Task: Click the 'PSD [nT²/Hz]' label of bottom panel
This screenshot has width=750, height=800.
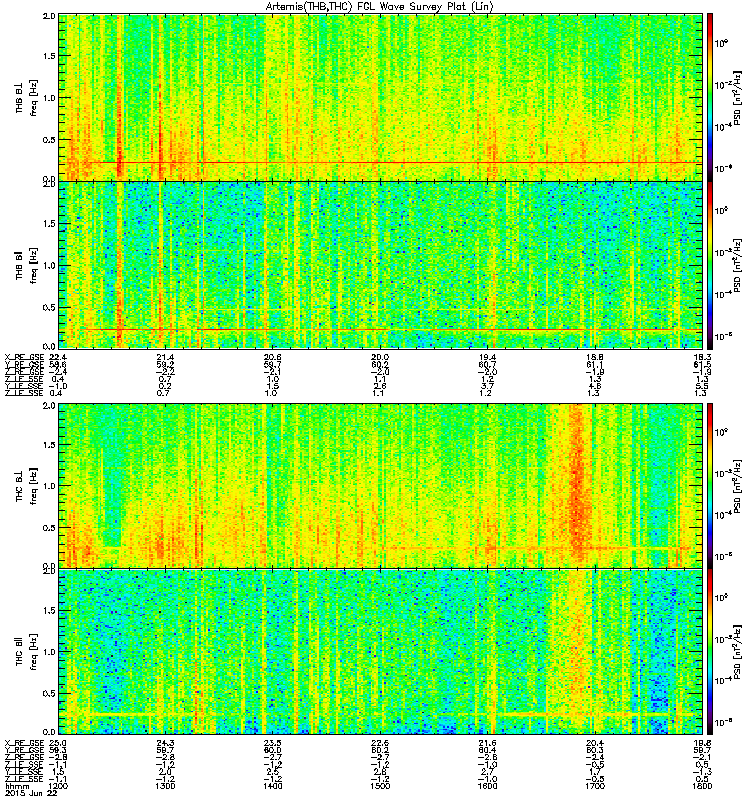Action: point(738,652)
